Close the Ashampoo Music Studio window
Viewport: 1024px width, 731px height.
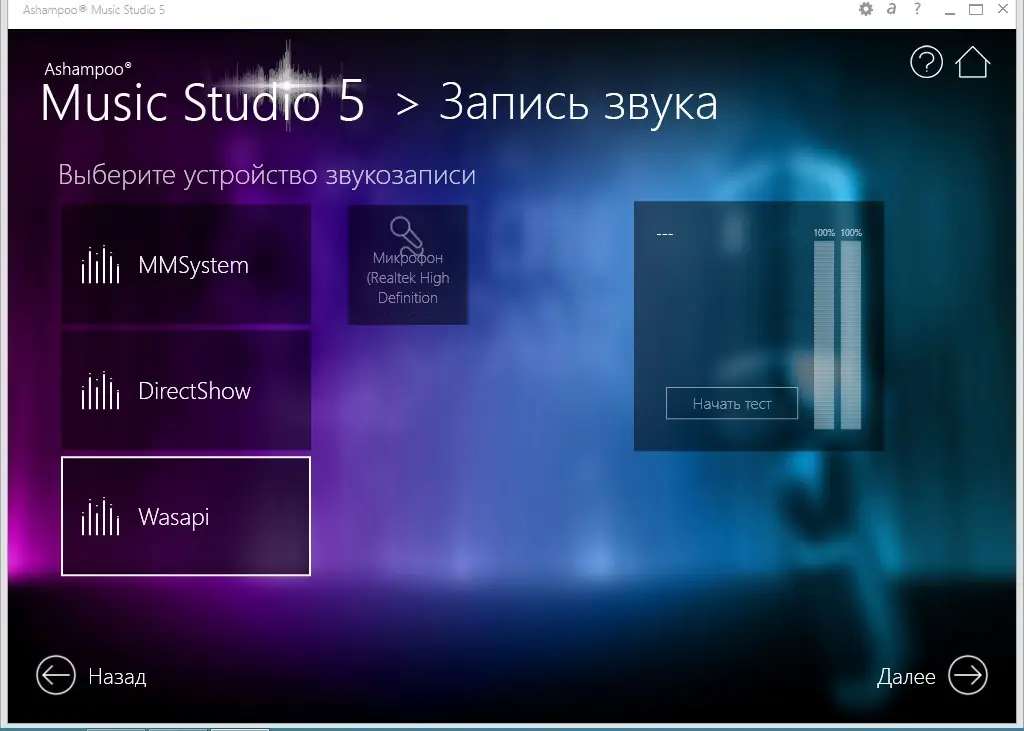(1003, 9)
